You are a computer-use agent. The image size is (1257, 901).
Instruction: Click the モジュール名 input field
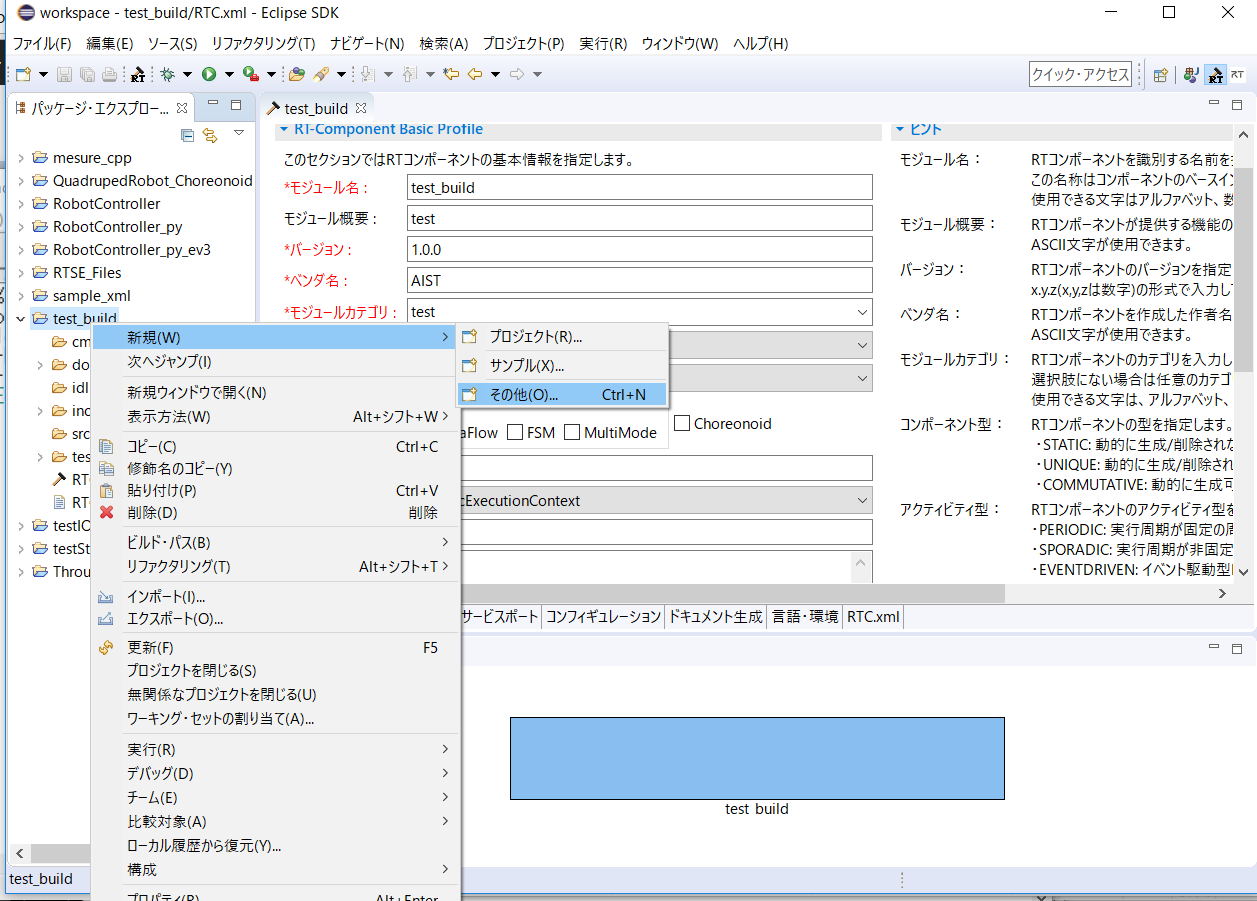coord(640,187)
